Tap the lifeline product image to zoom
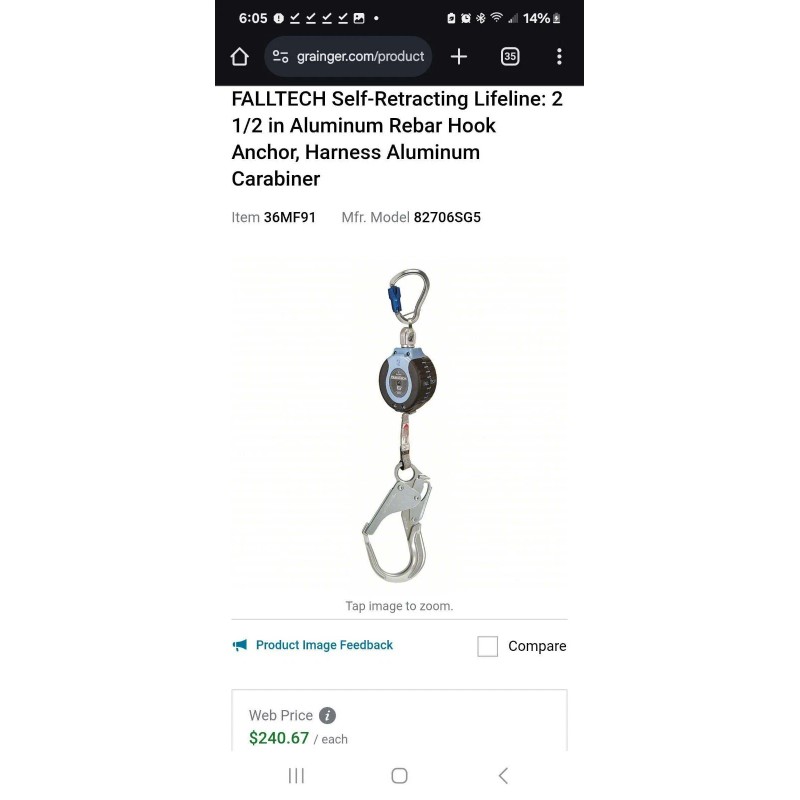Screen dimensions: 800x800 pos(399,425)
